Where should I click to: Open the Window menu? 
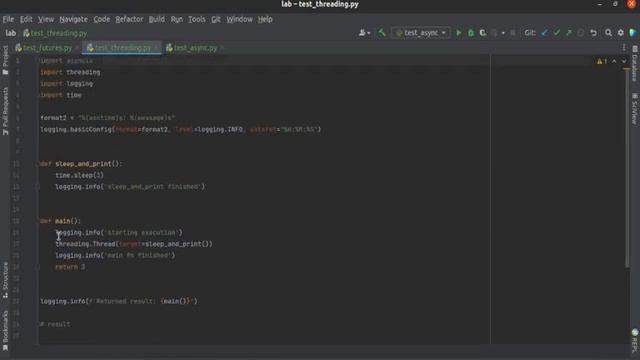240,19
